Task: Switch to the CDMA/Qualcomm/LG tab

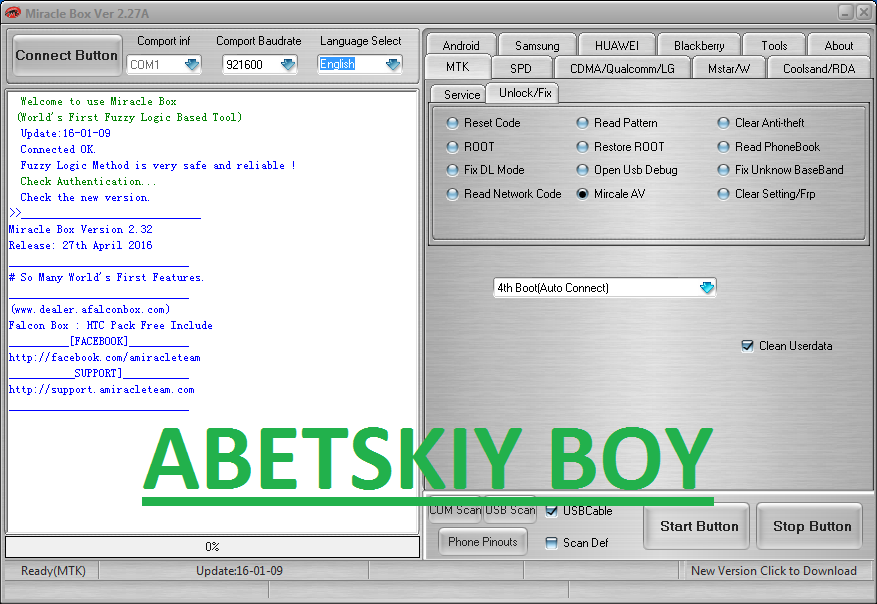Action: click(x=622, y=68)
